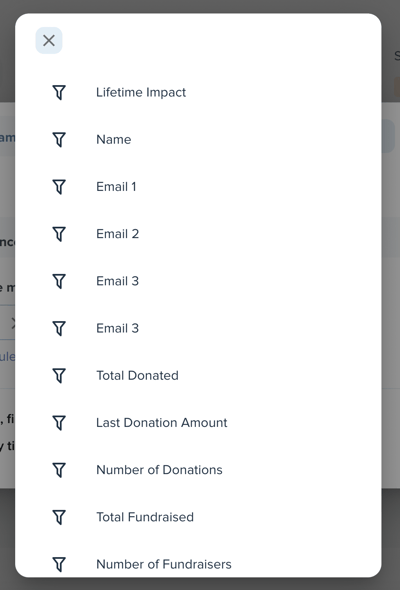400x590 pixels.
Task: Choose the funnel icon for Total Donated
Action: click(59, 376)
